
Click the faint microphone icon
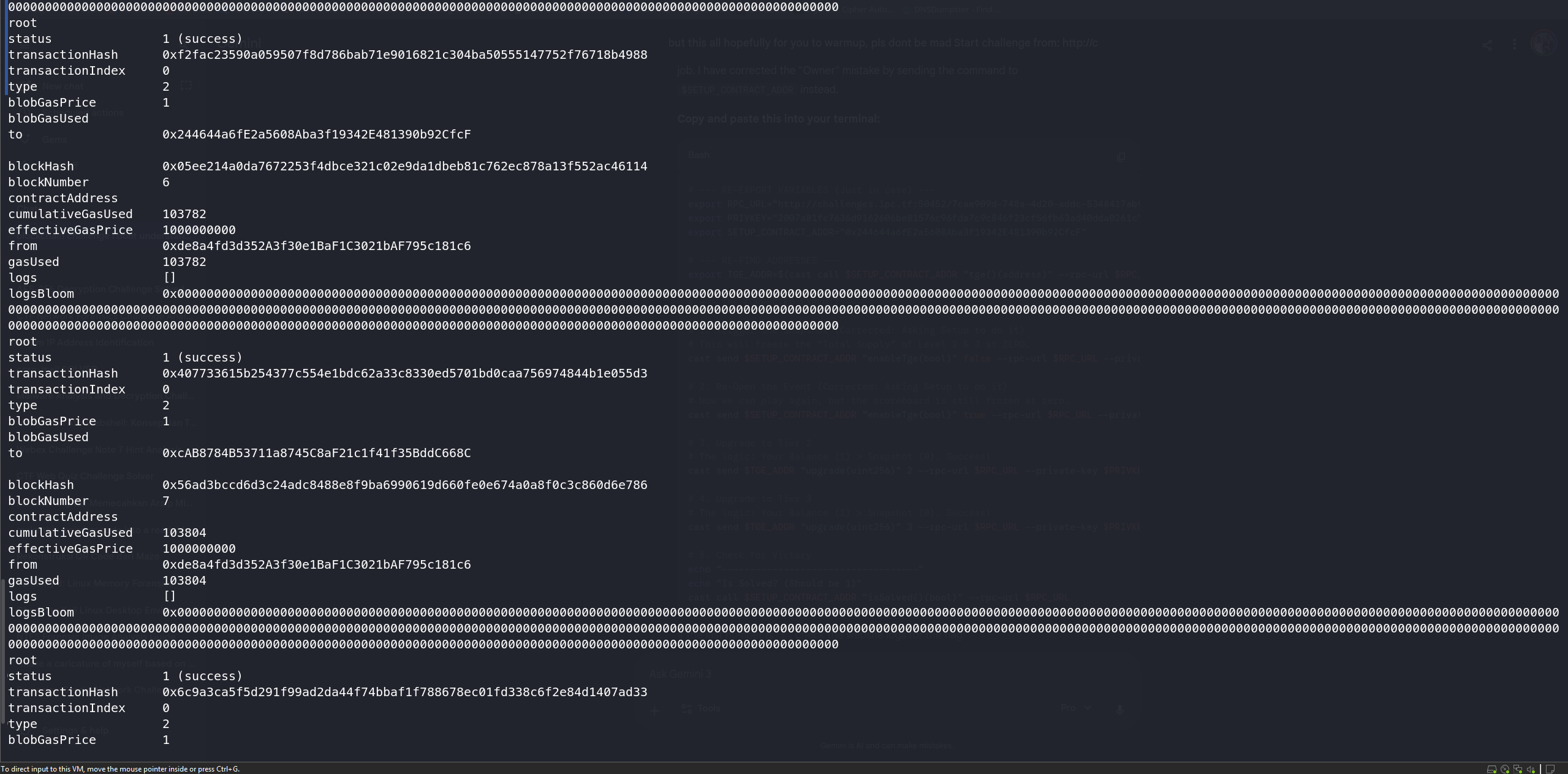point(1119,709)
